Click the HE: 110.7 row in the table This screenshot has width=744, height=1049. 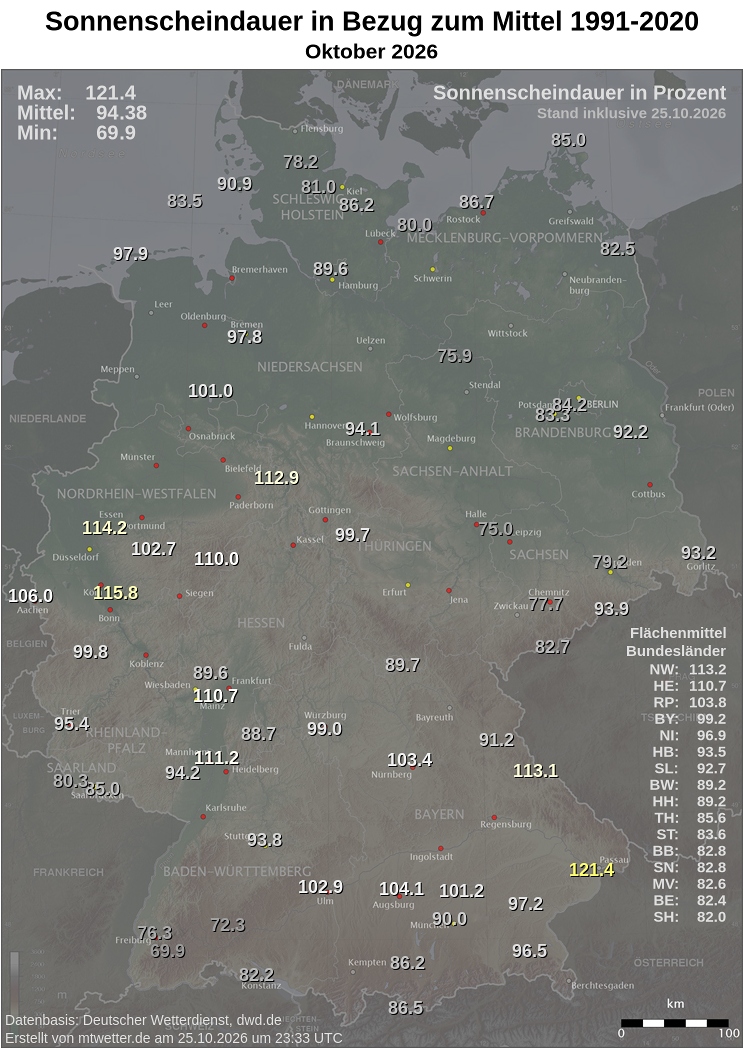point(690,686)
